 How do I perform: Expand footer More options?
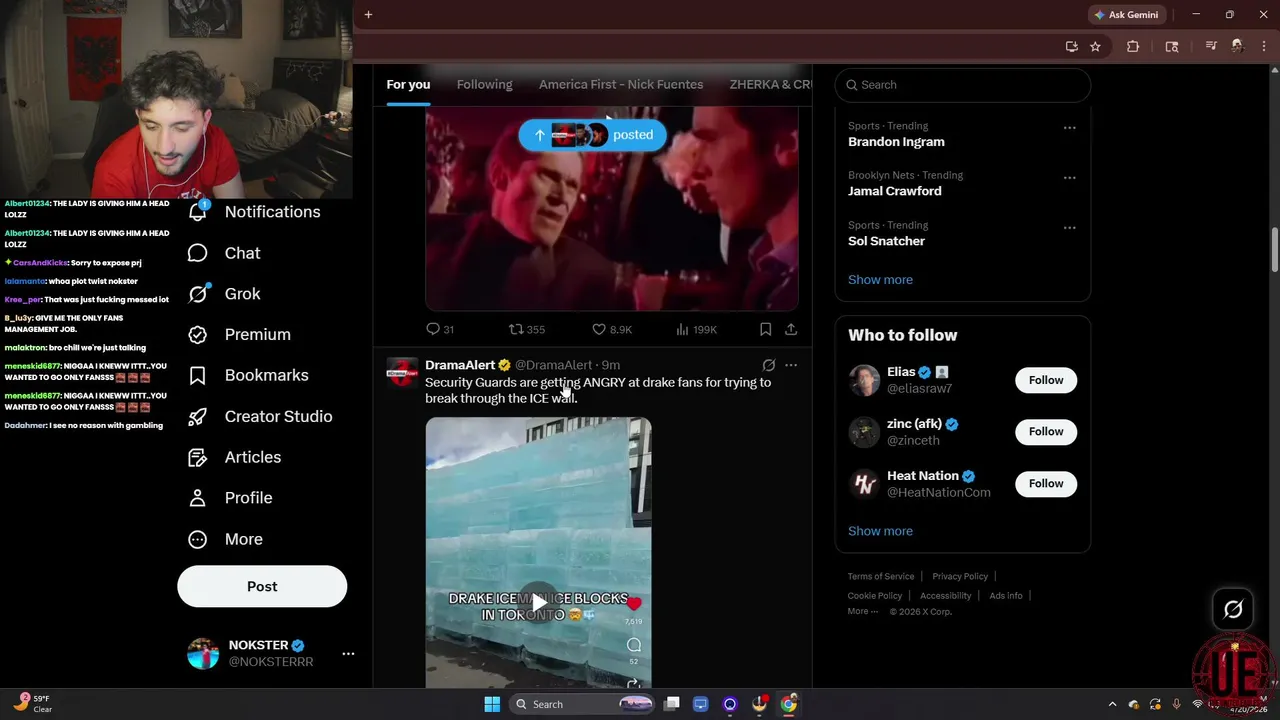click(x=863, y=611)
